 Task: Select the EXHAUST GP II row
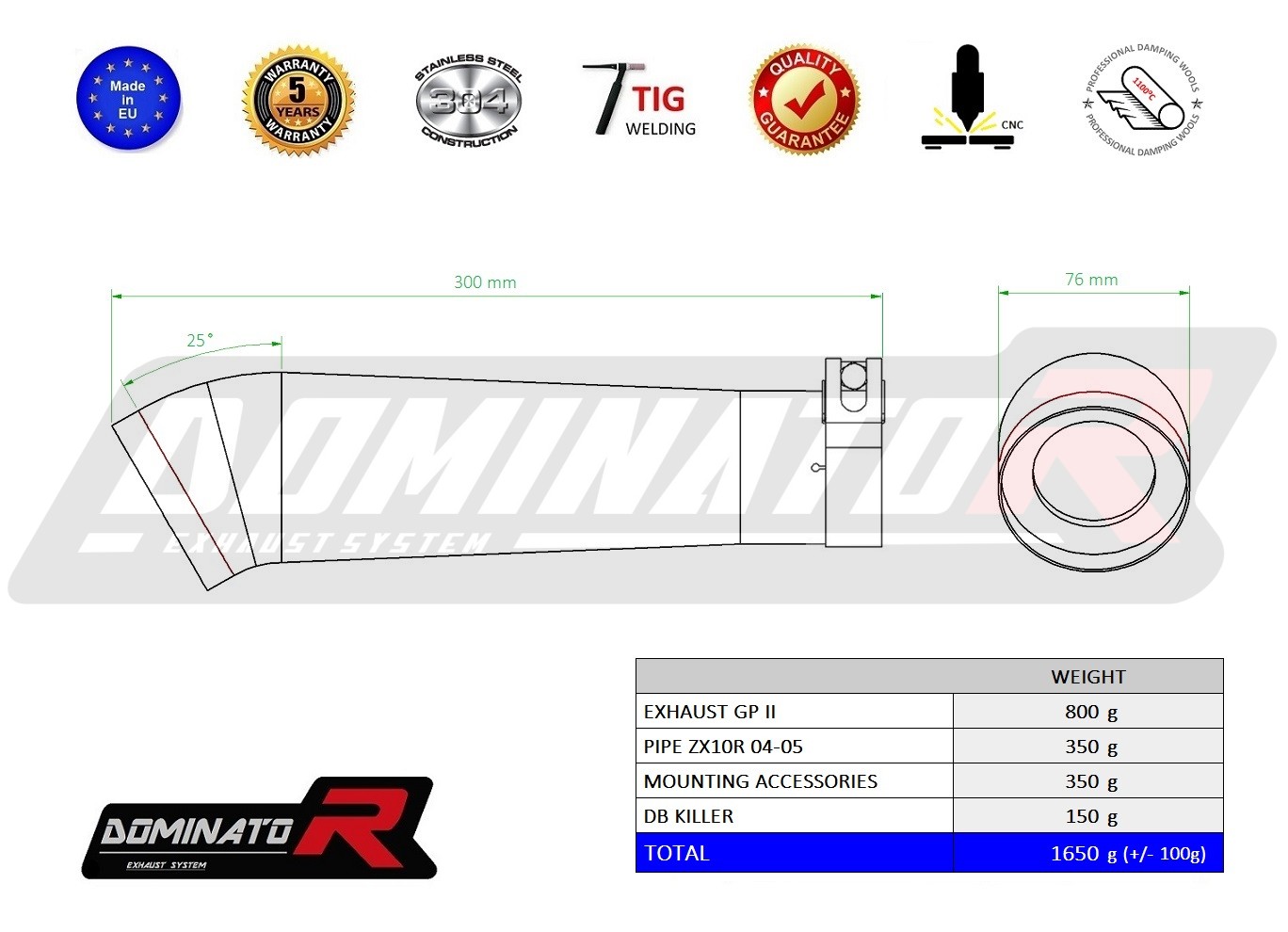(x=710, y=712)
